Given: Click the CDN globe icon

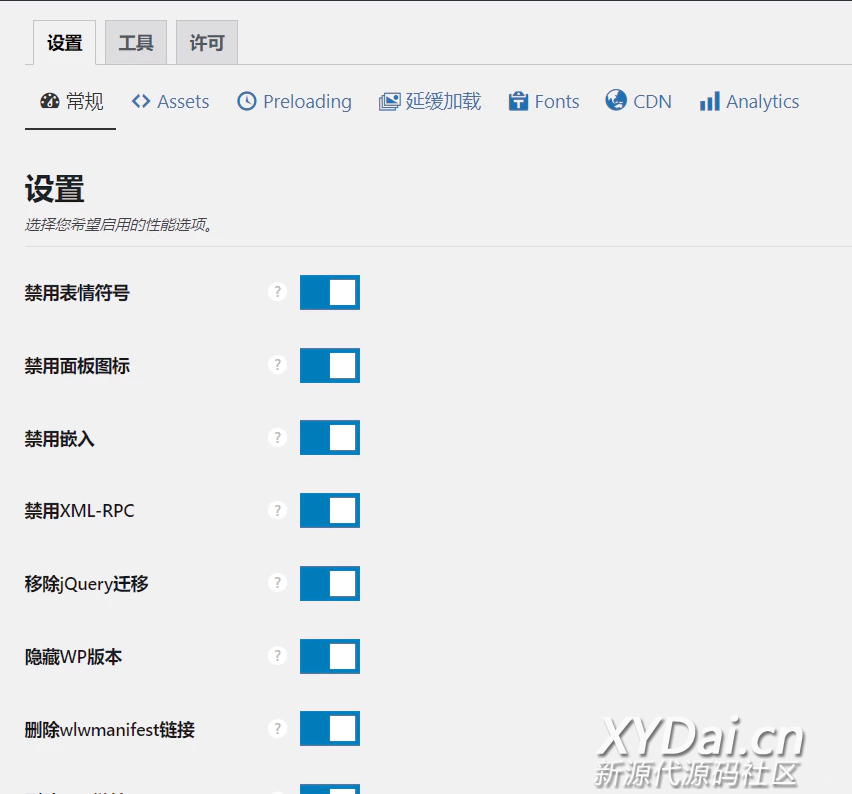Looking at the screenshot, I should [x=616, y=101].
